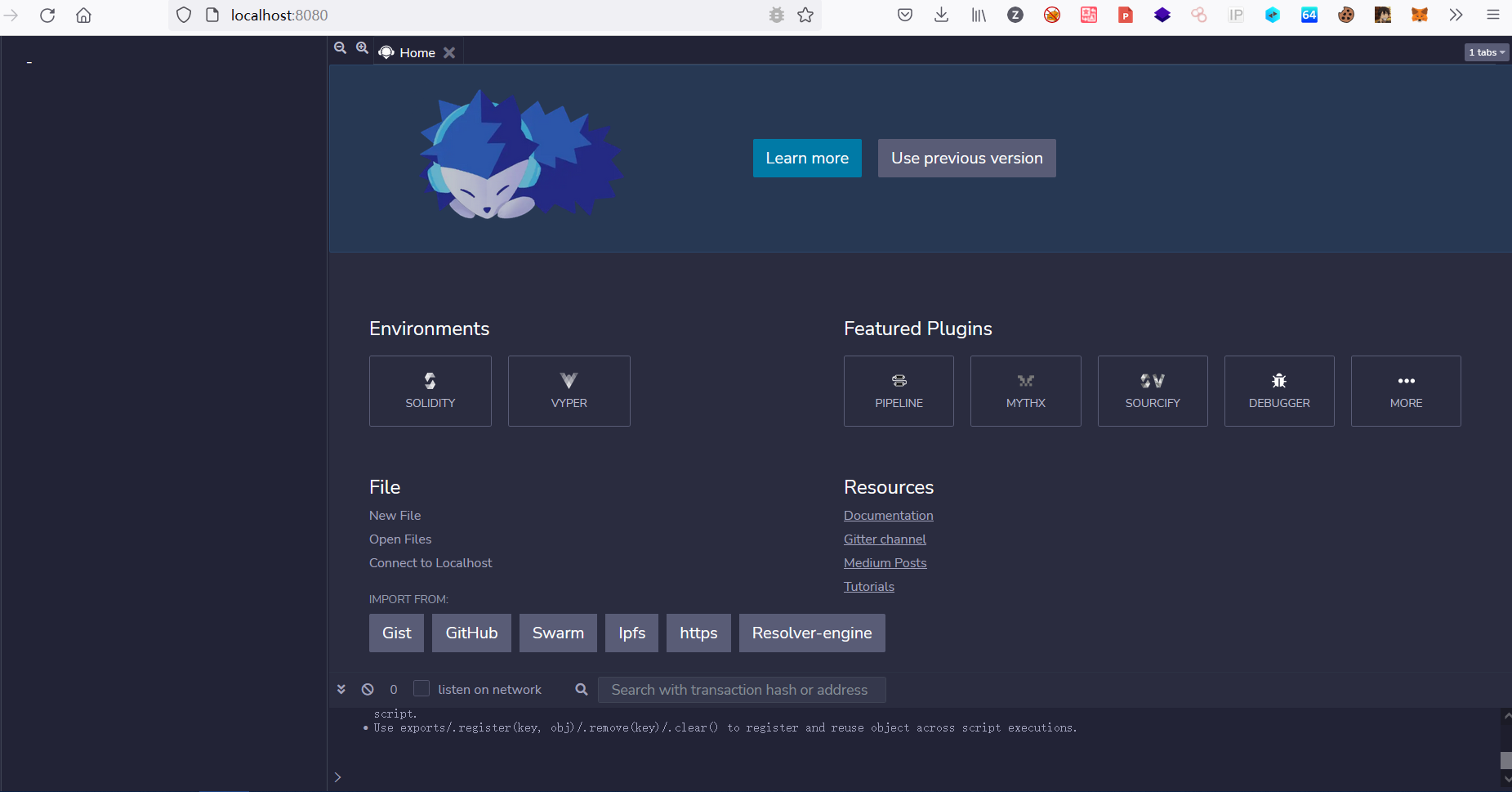Viewport: 1512px width, 792px height.
Task: Import from Resolver-engine
Action: (x=812, y=633)
